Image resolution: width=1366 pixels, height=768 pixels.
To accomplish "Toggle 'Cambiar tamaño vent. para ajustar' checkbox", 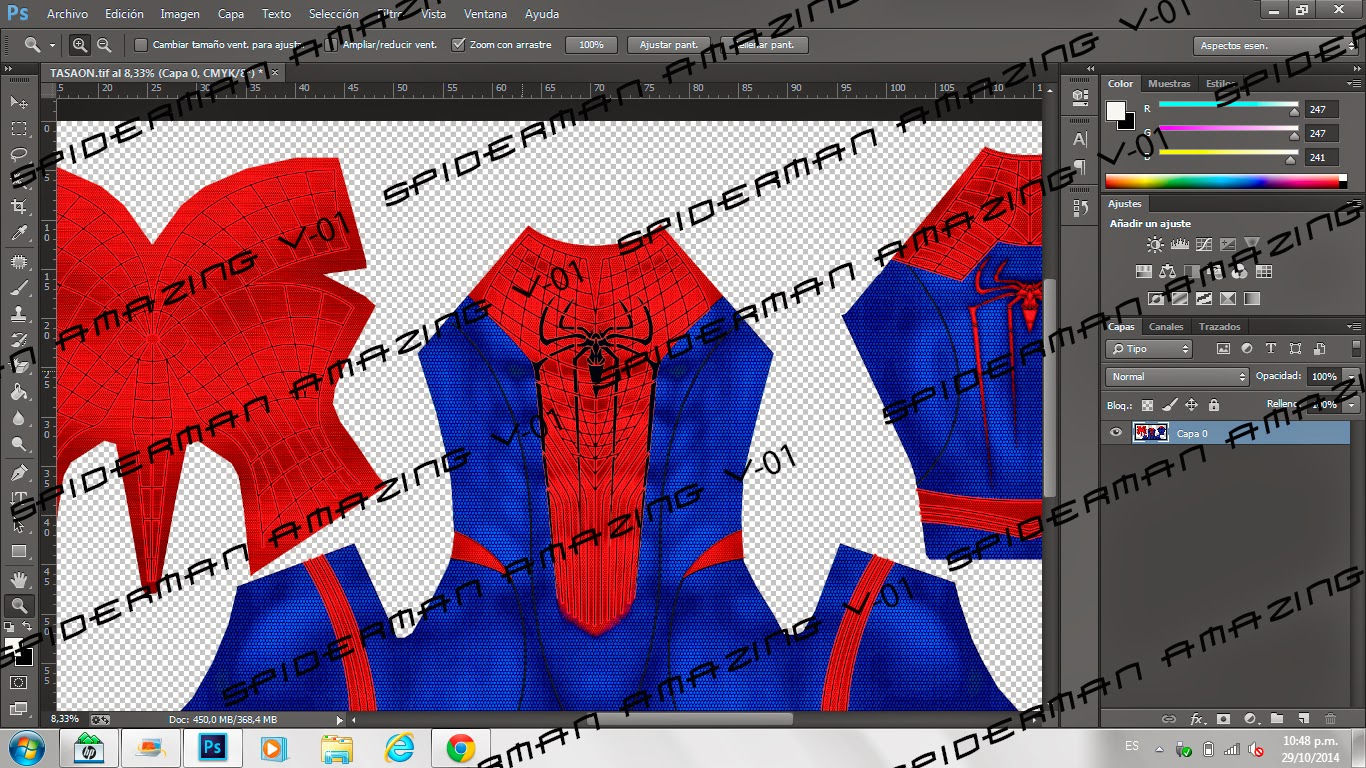I will point(141,45).
